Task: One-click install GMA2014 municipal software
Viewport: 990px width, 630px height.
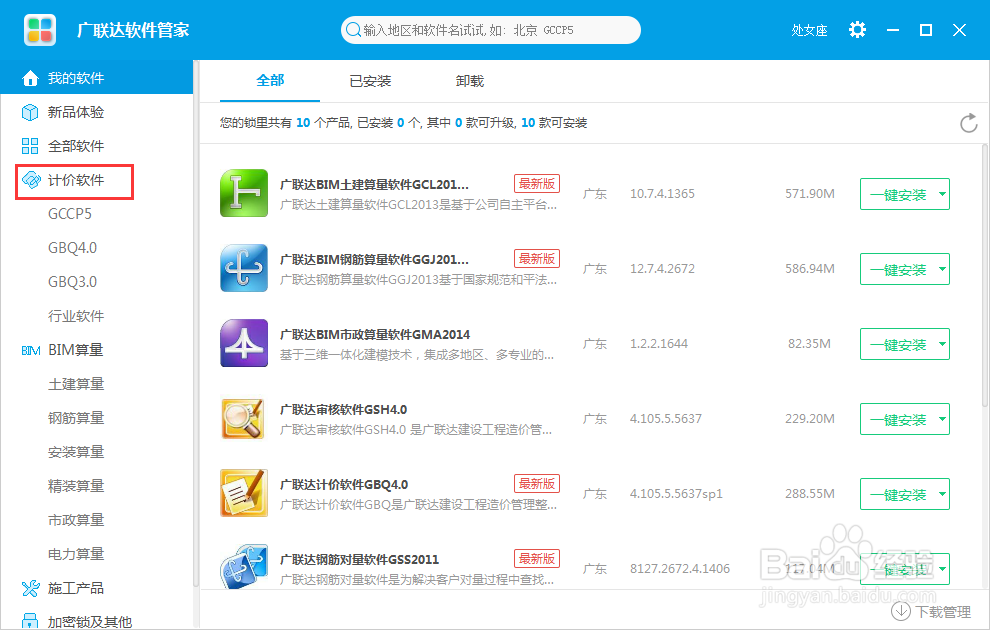Action: (897, 345)
